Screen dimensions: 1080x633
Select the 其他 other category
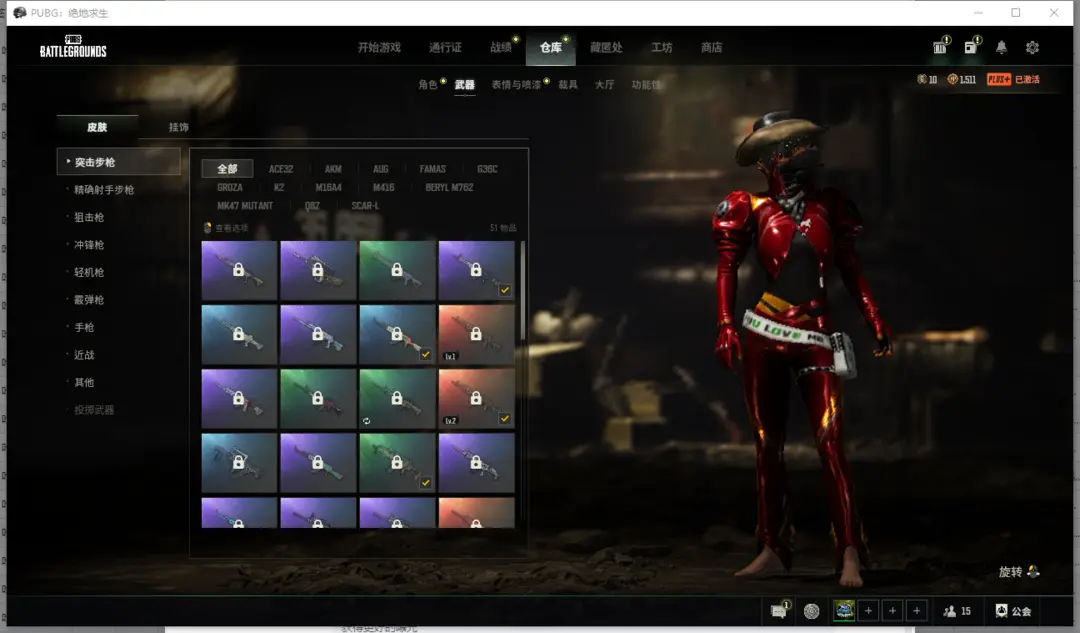pos(84,382)
